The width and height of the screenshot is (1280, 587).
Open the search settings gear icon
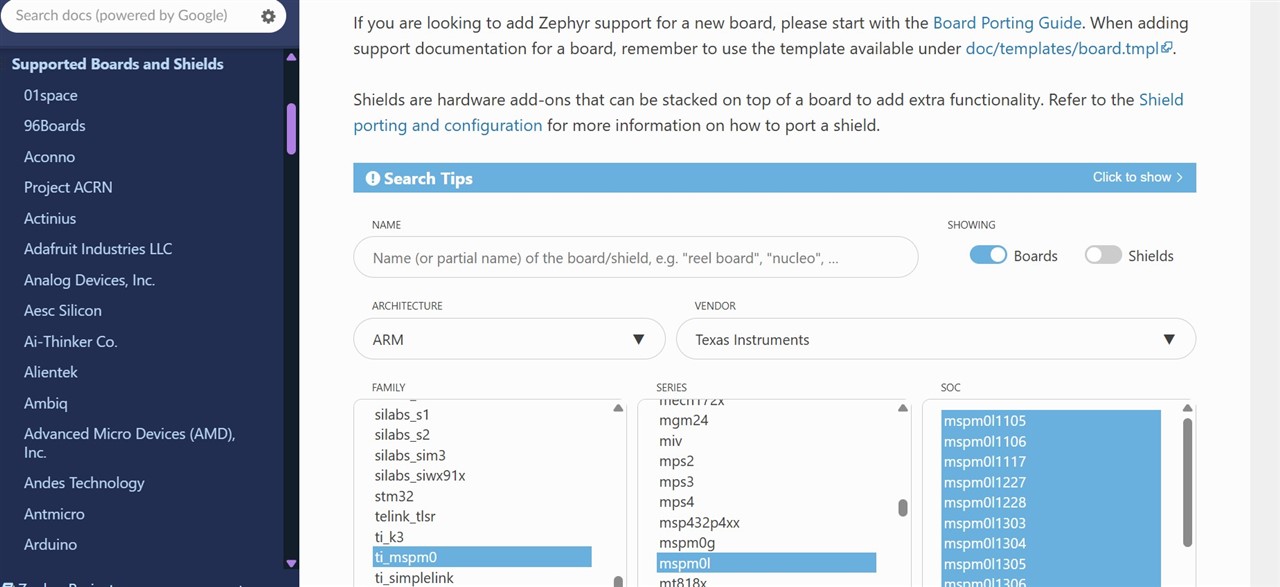pos(268,16)
